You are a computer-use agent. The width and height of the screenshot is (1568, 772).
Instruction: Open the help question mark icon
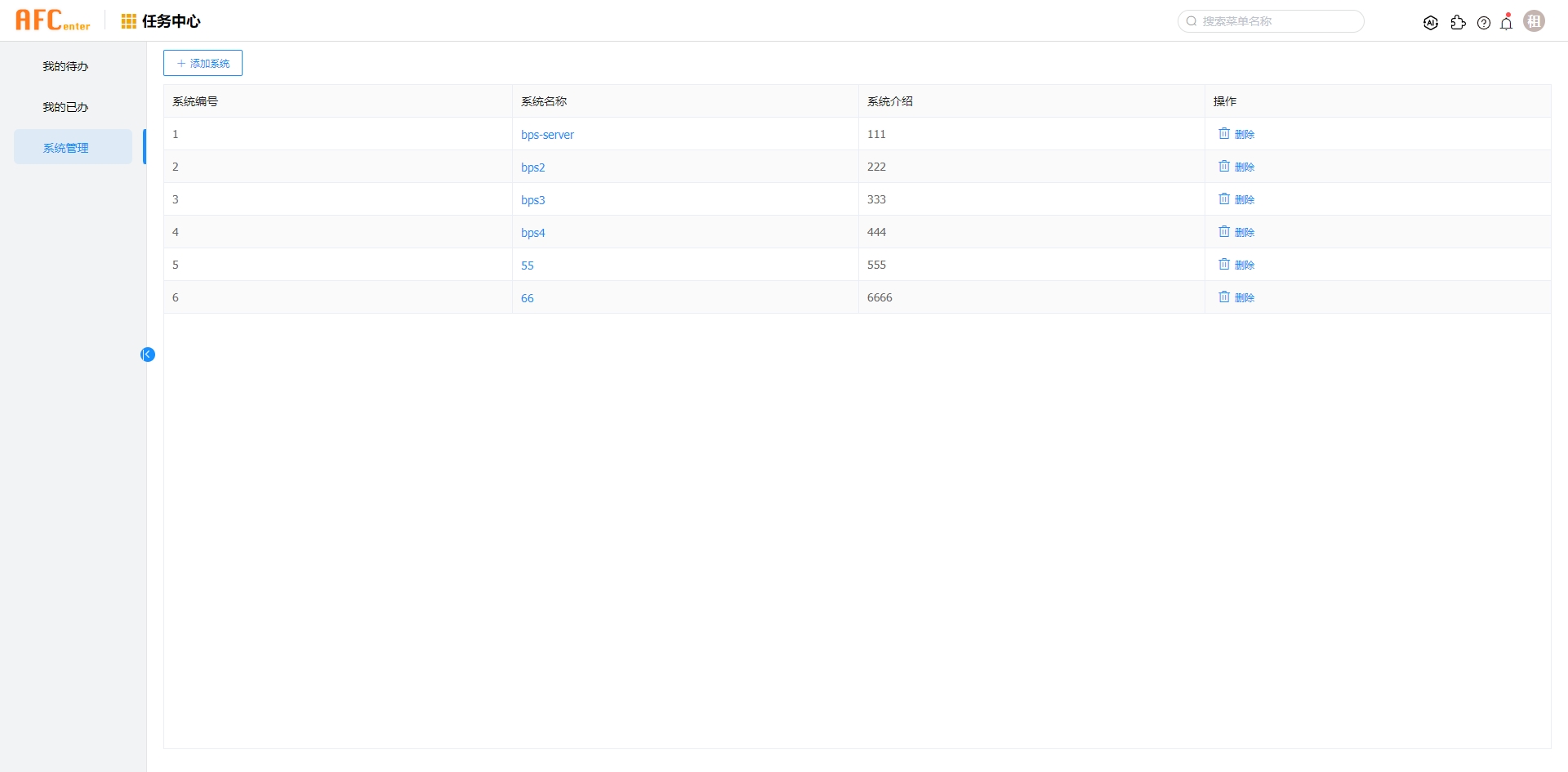1484,23
